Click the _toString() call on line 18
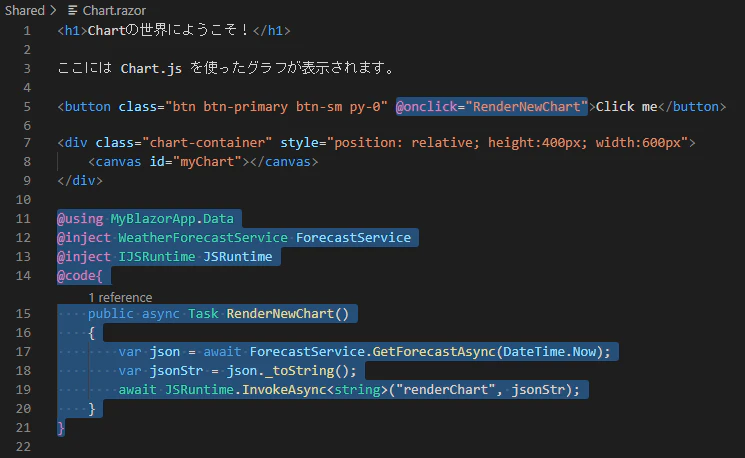This screenshot has height=458, width=745. click(310, 371)
